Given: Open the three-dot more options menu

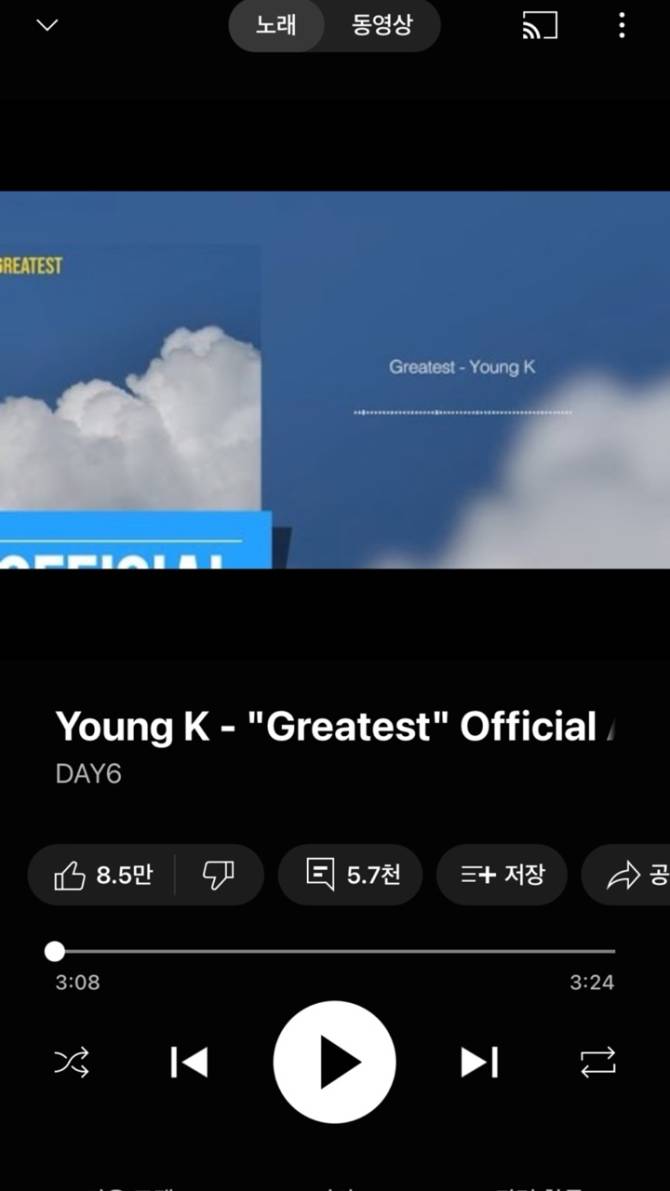Looking at the screenshot, I should 621,25.
